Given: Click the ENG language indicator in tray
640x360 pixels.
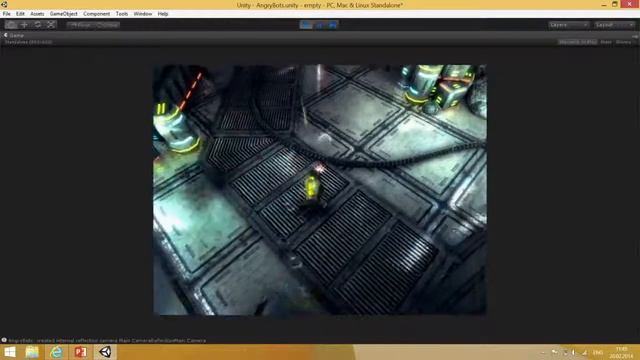Looking at the screenshot, I should 598,352.
